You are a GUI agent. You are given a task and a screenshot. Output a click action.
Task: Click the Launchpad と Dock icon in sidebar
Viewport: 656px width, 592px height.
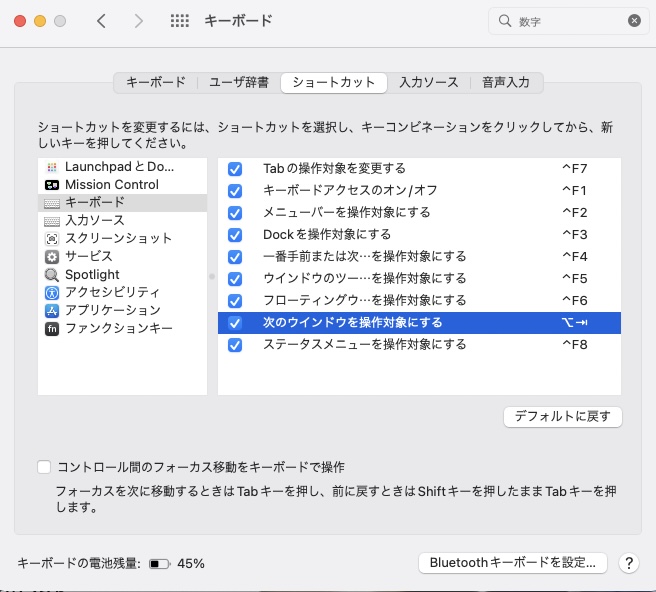tap(52, 167)
